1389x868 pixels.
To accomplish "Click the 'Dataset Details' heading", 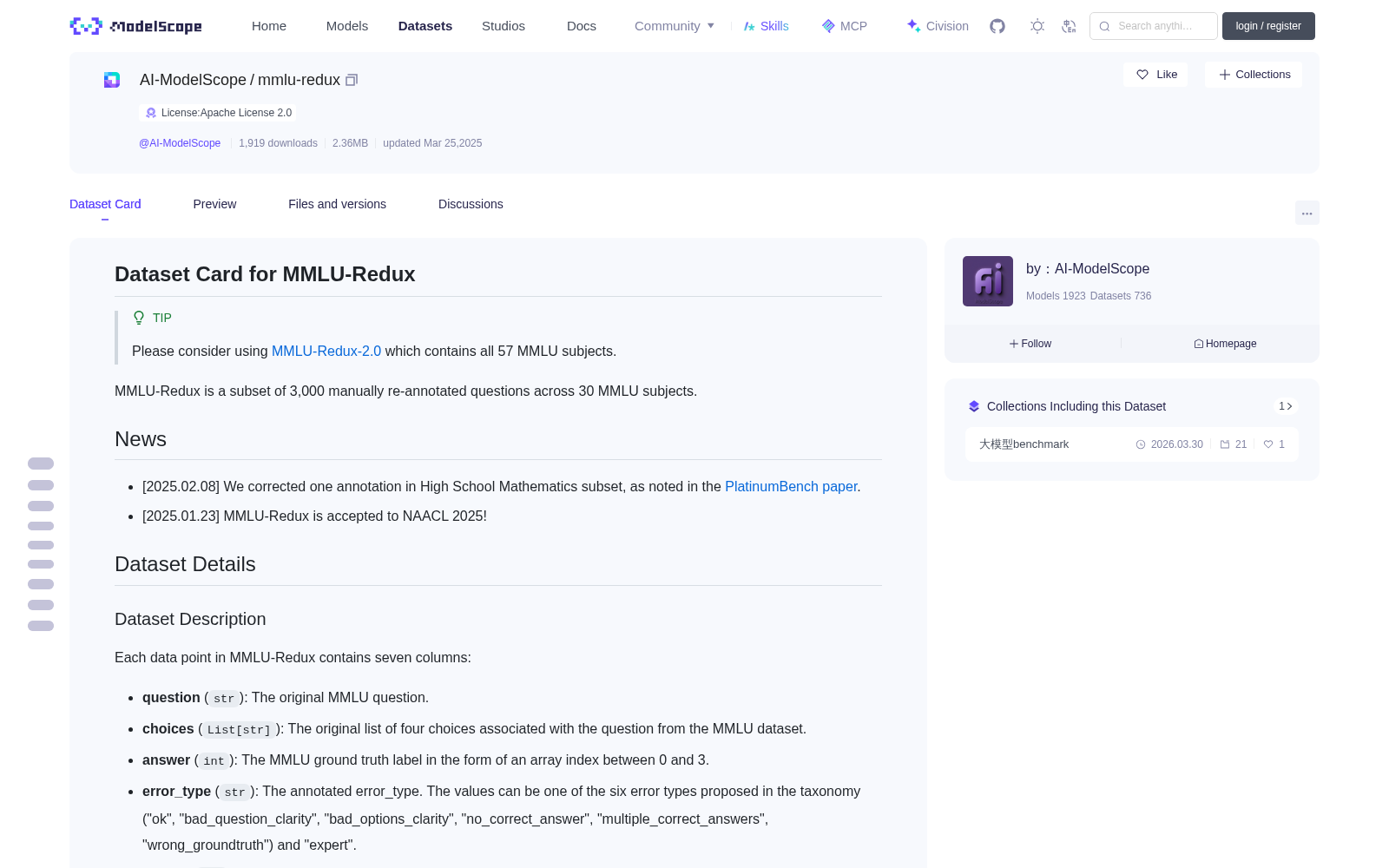I will 185,564.
